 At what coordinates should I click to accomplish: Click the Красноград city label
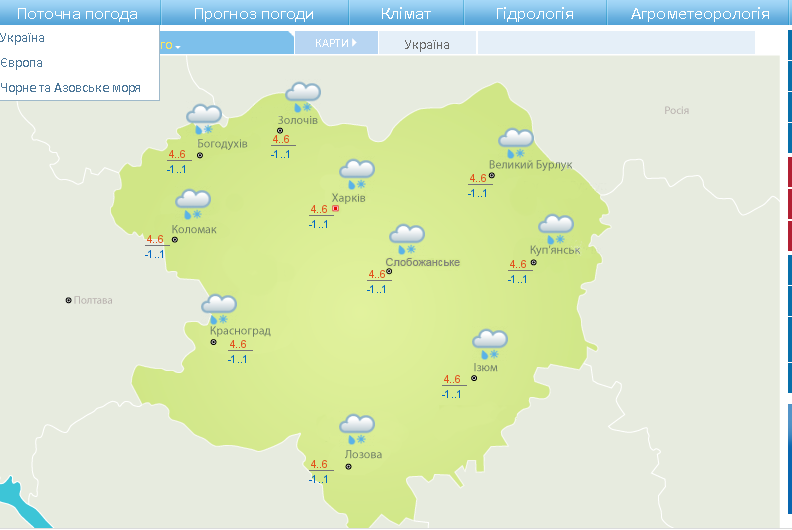point(240,331)
